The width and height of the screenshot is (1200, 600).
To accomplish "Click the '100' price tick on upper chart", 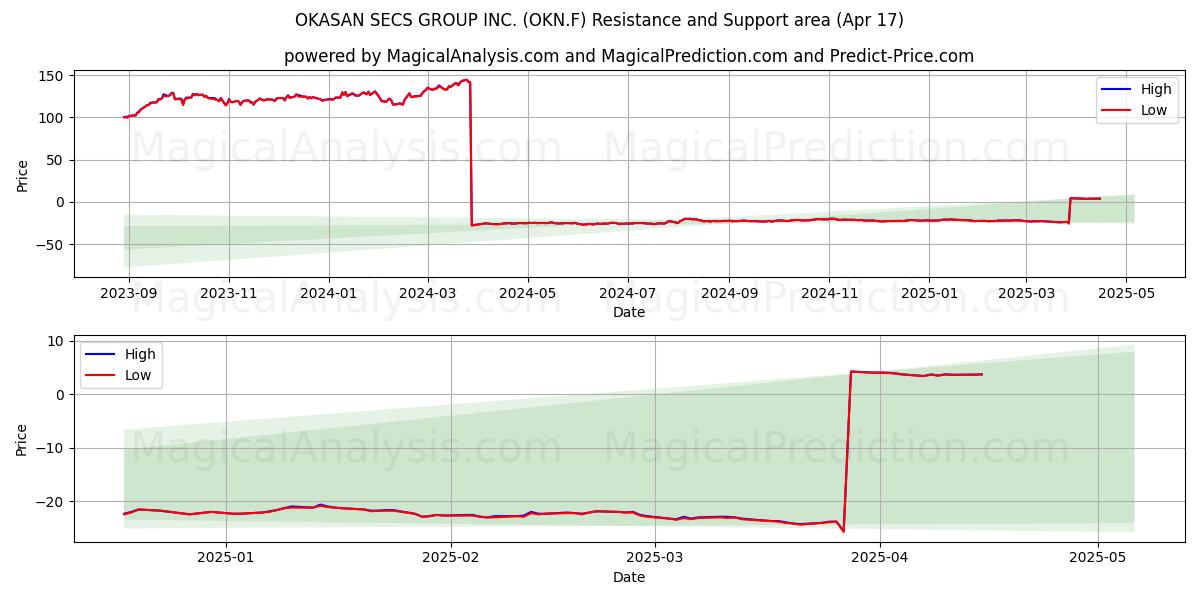I will pyautogui.click(x=52, y=118).
